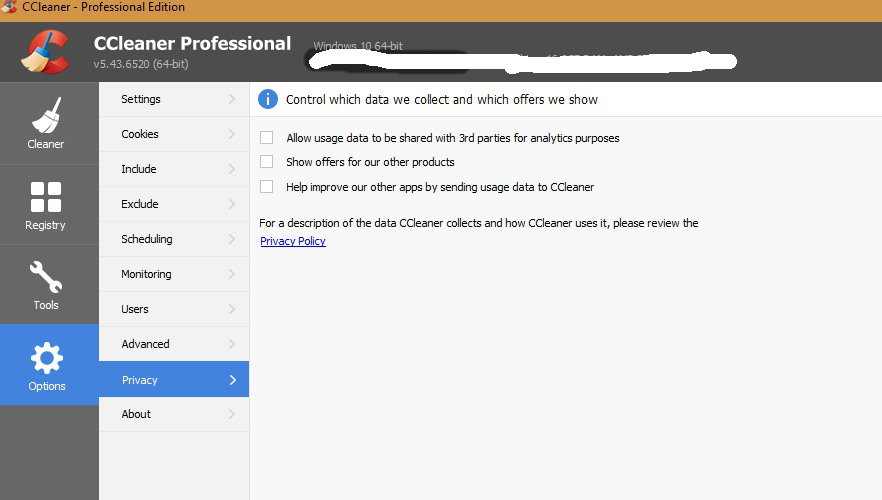Expand the Settings chevron arrow
Viewport: 882px width, 500px height.
click(232, 99)
